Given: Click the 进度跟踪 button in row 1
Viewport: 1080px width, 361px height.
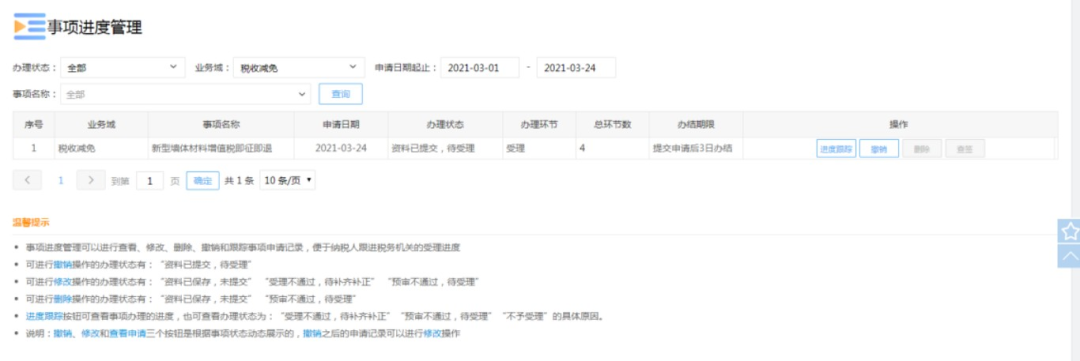Looking at the screenshot, I should coord(836,149).
